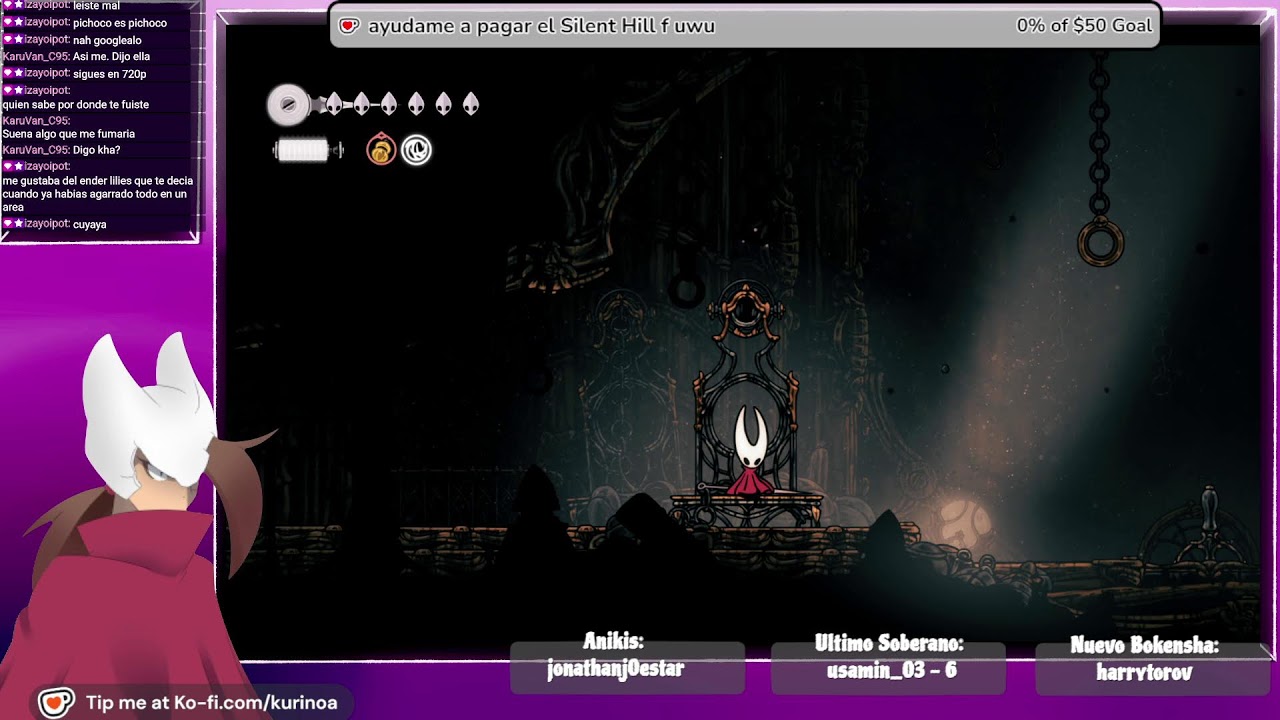Click the hanging ring on the chain

coord(1100,242)
